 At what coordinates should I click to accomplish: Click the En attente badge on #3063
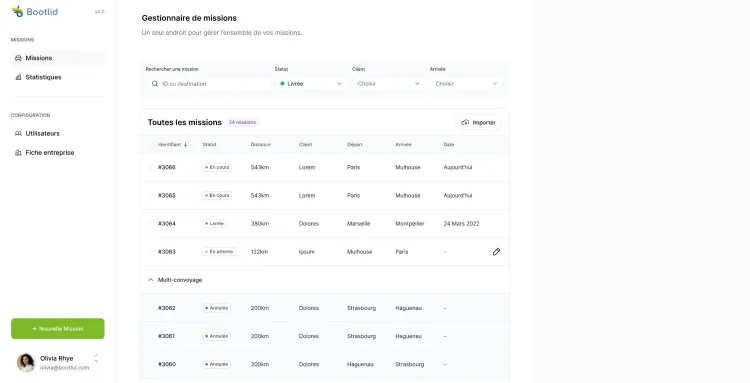[x=219, y=252]
